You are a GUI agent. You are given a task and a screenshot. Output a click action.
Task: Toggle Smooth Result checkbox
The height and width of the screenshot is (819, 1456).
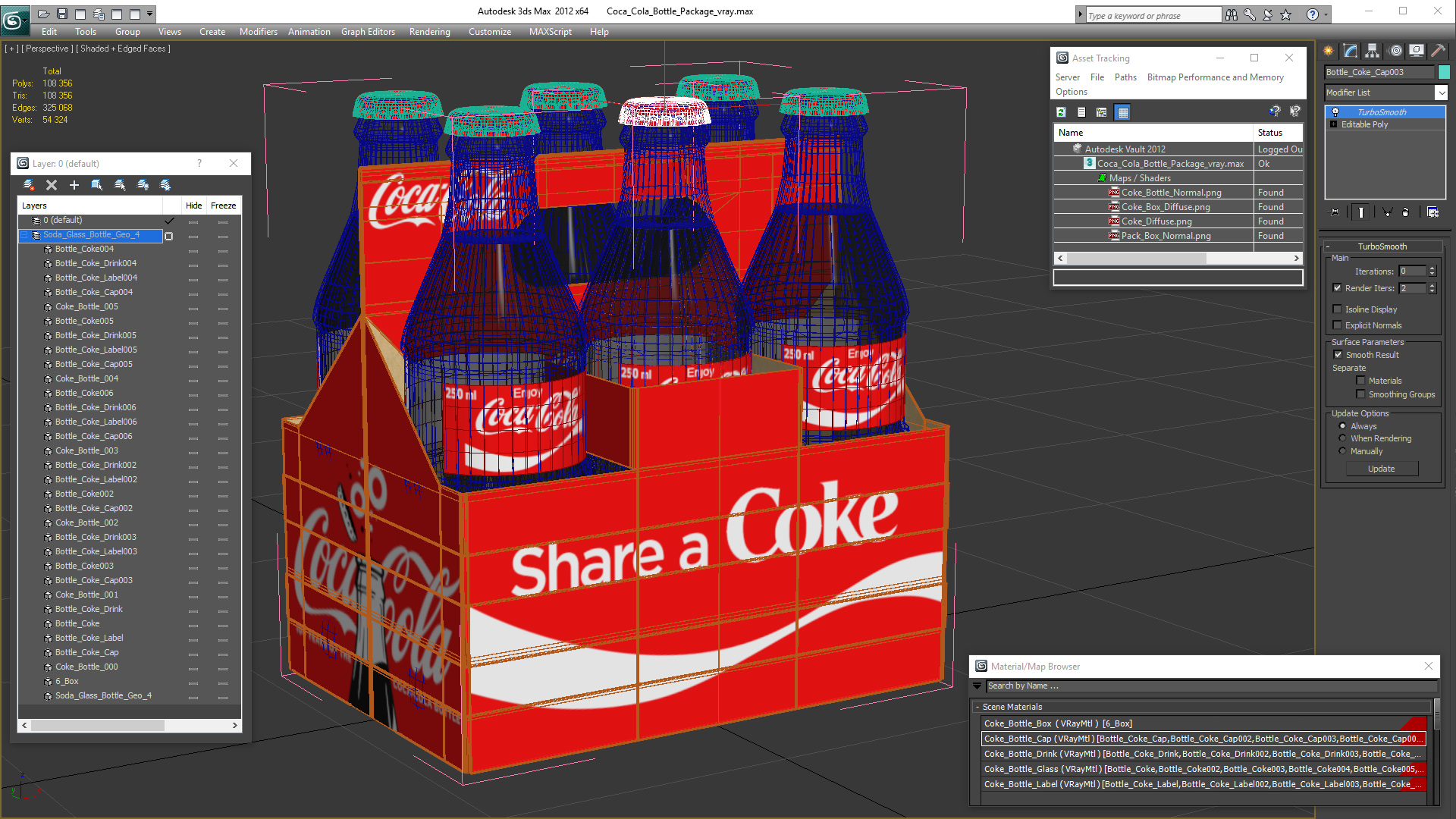[1338, 355]
